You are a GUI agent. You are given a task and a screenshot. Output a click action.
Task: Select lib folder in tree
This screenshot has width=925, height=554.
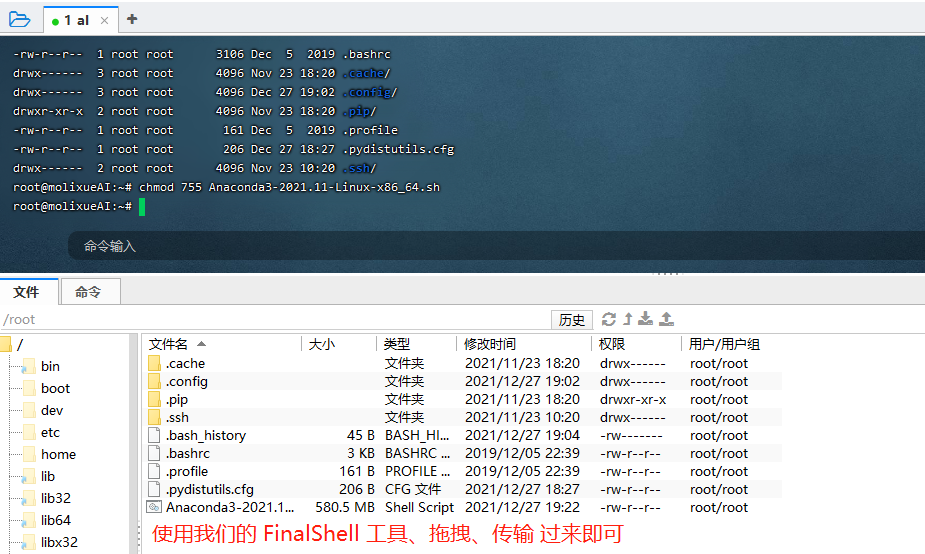tap(48, 476)
